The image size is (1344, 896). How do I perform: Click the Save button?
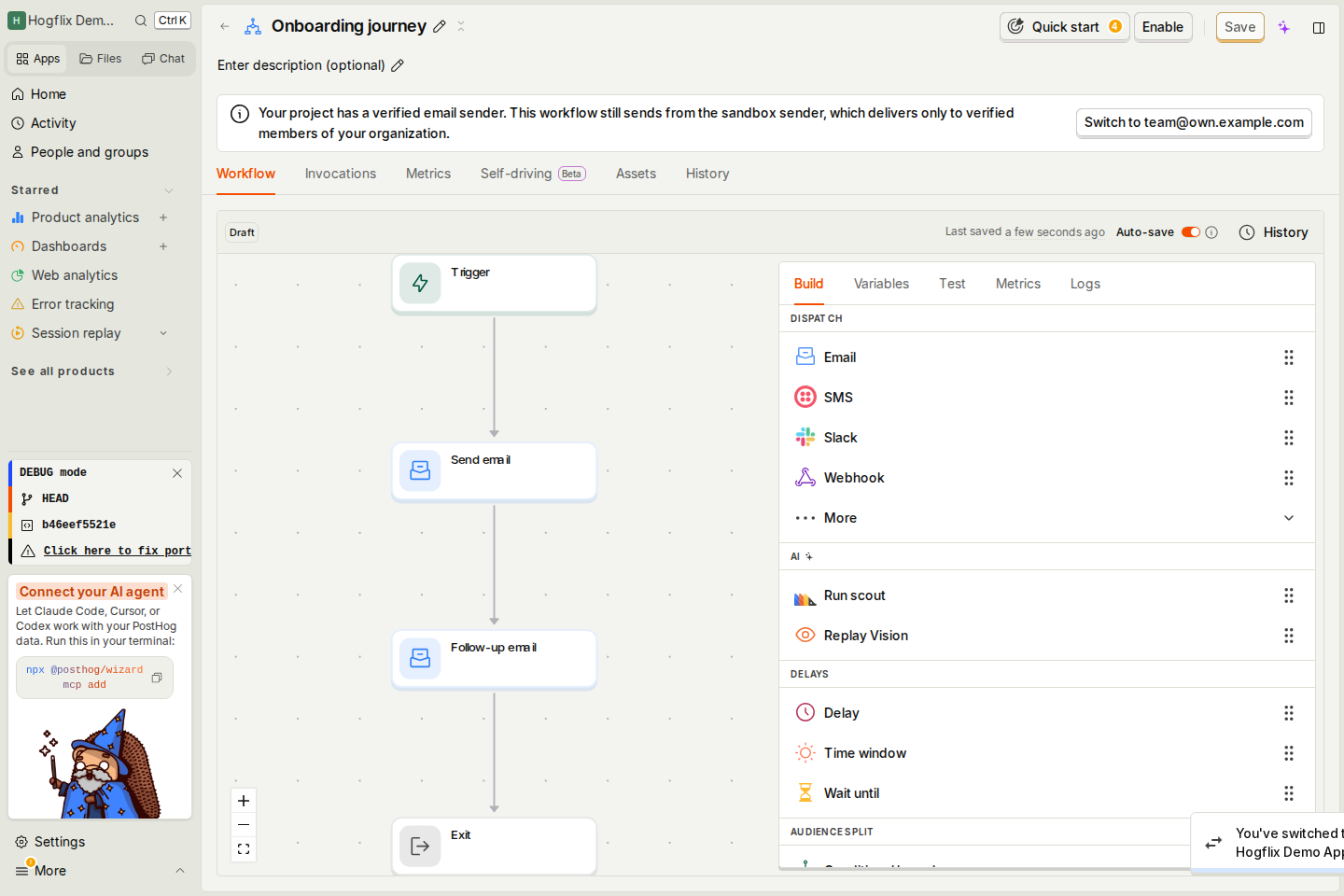tap(1240, 27)
